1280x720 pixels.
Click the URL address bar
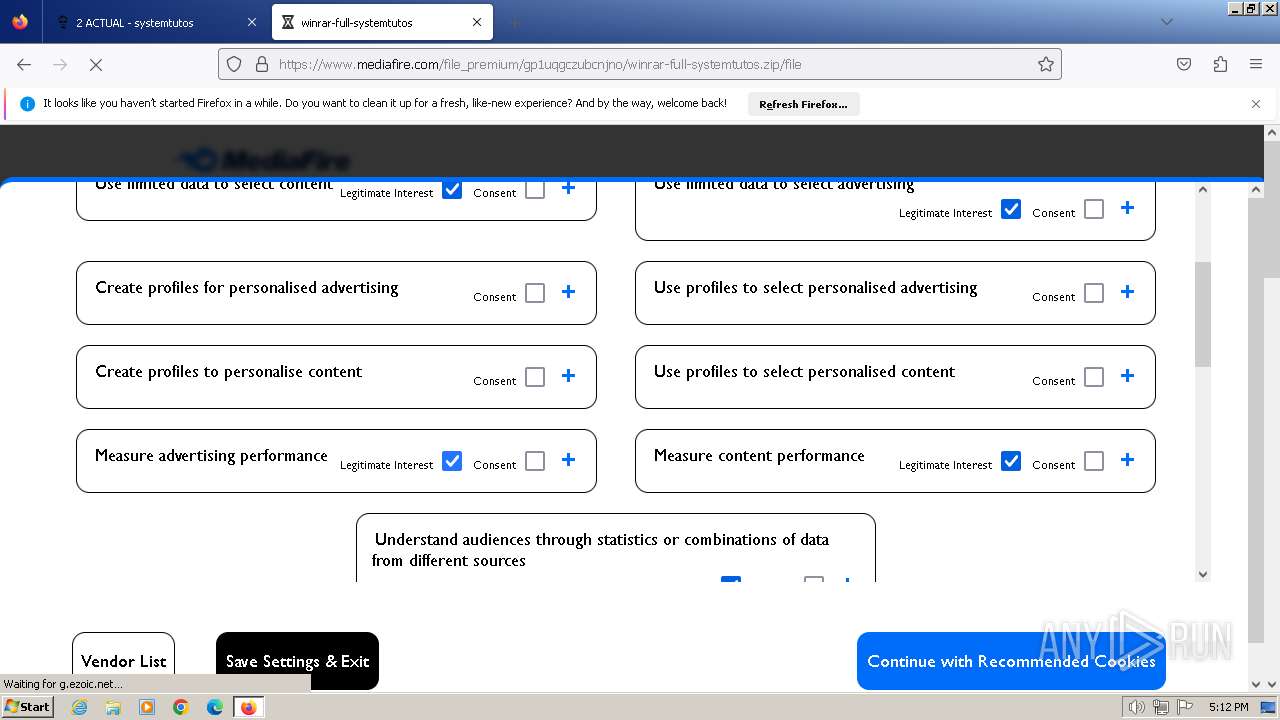(640, 64)
